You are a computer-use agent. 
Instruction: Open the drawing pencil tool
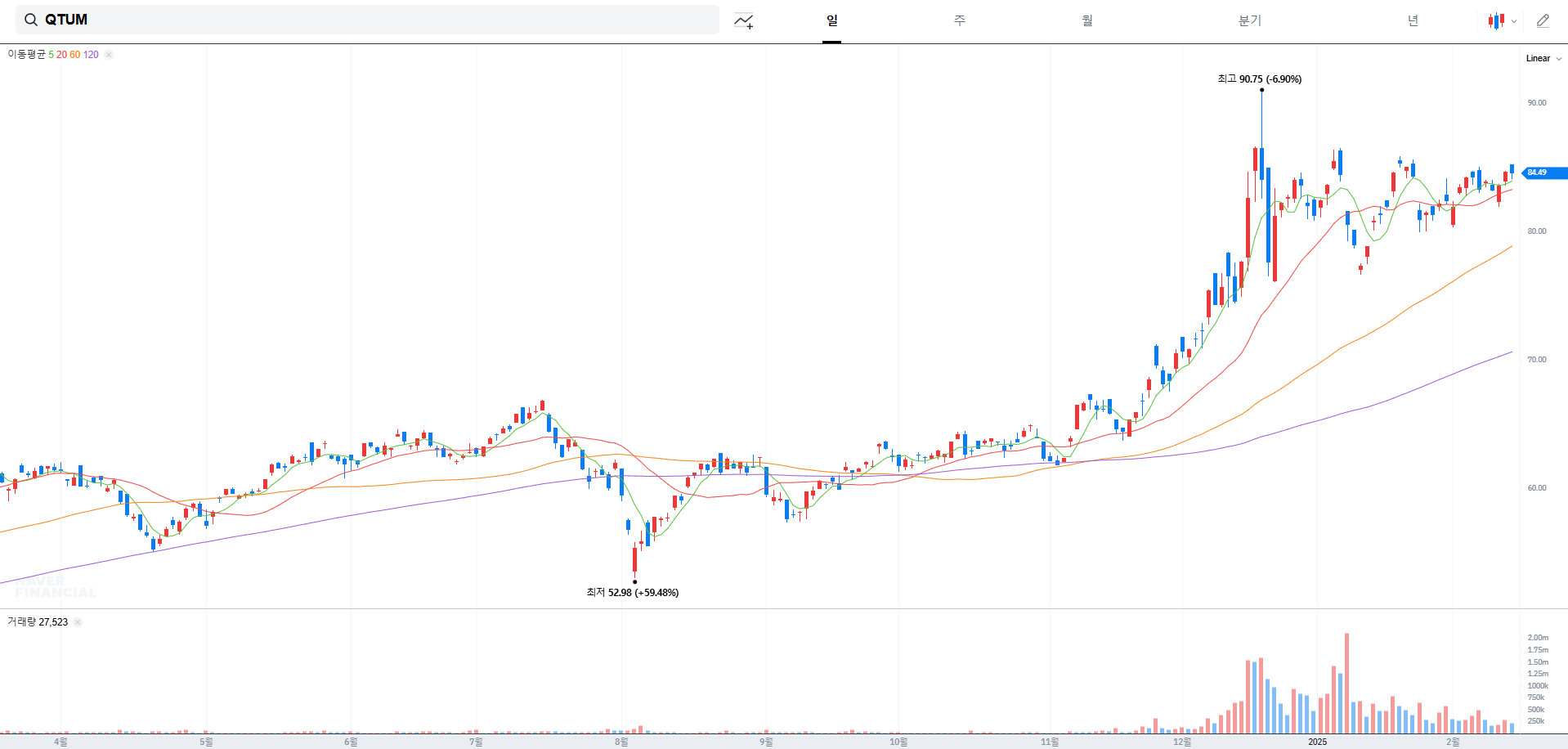1543,20
